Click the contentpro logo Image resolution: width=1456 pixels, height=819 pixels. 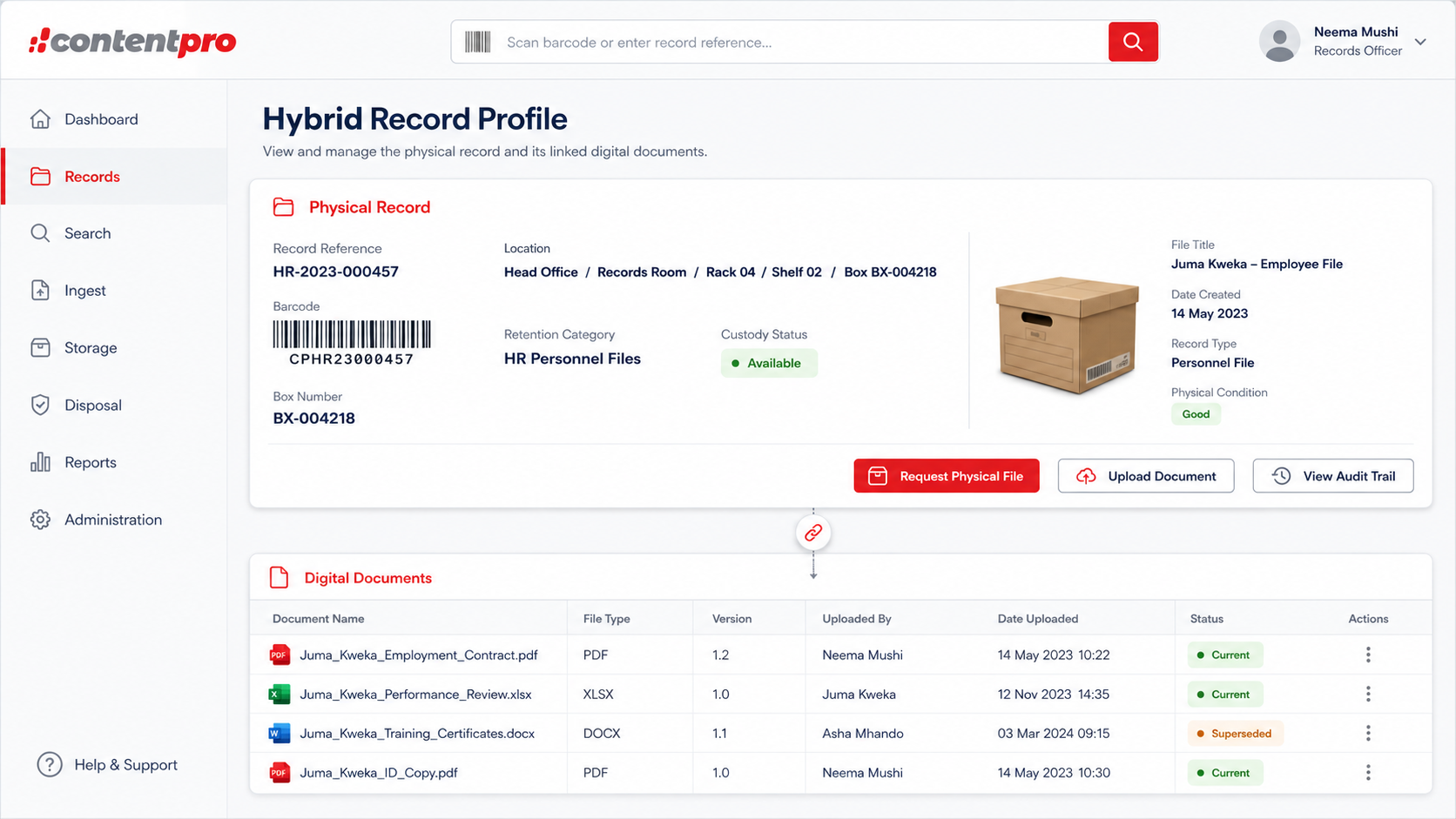132,41
